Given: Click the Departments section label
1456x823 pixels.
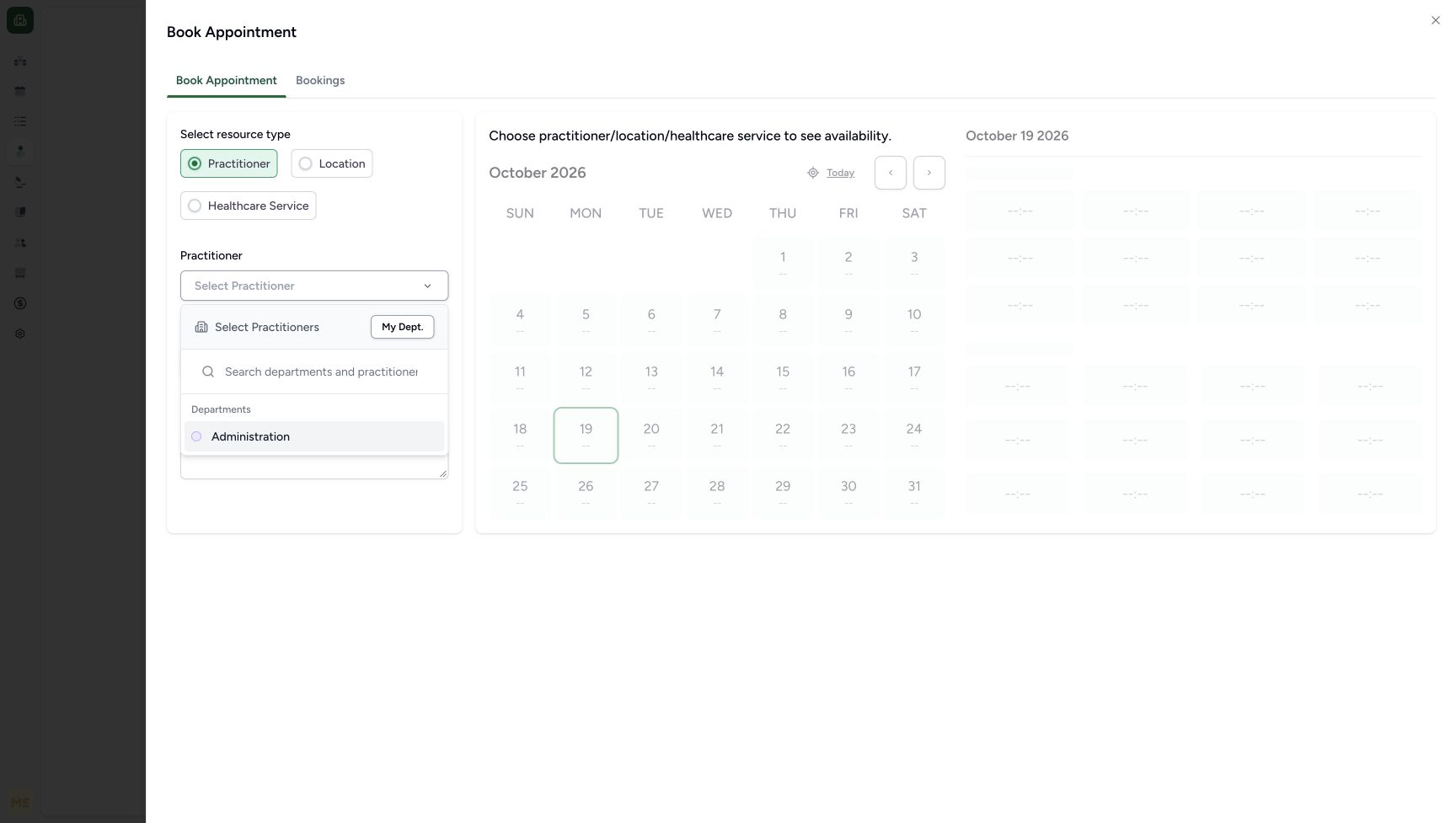Looking at the screenshot, I should pyautogui.click(x=221, y=409).
